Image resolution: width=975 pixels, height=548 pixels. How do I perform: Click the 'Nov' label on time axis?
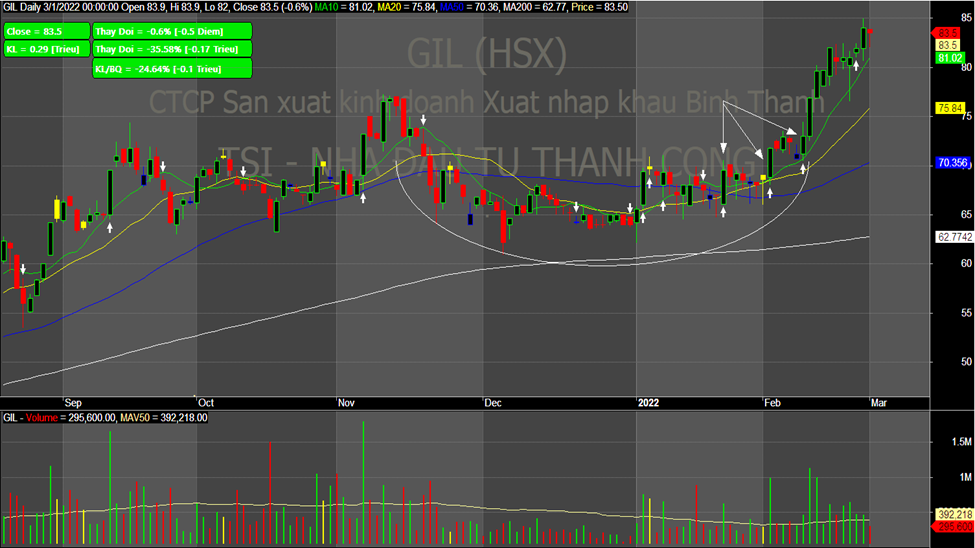tap(347, 402)
